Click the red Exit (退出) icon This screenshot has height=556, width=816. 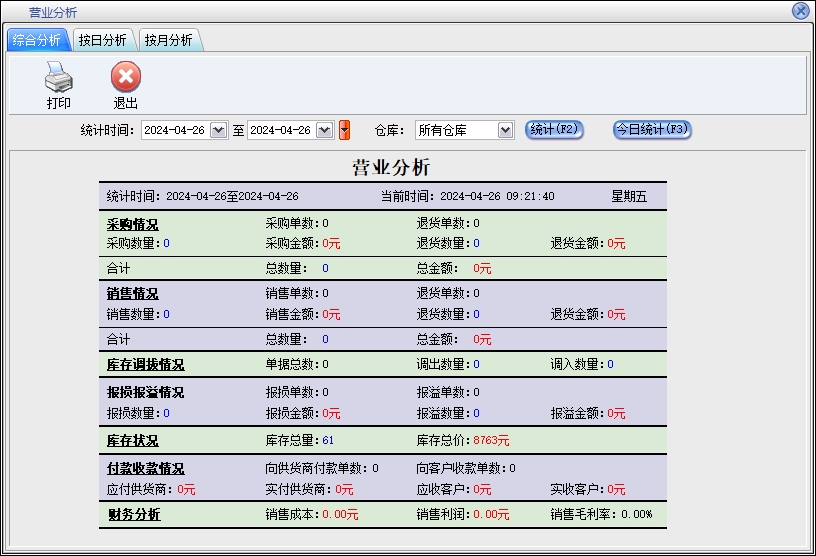[125, 77]
